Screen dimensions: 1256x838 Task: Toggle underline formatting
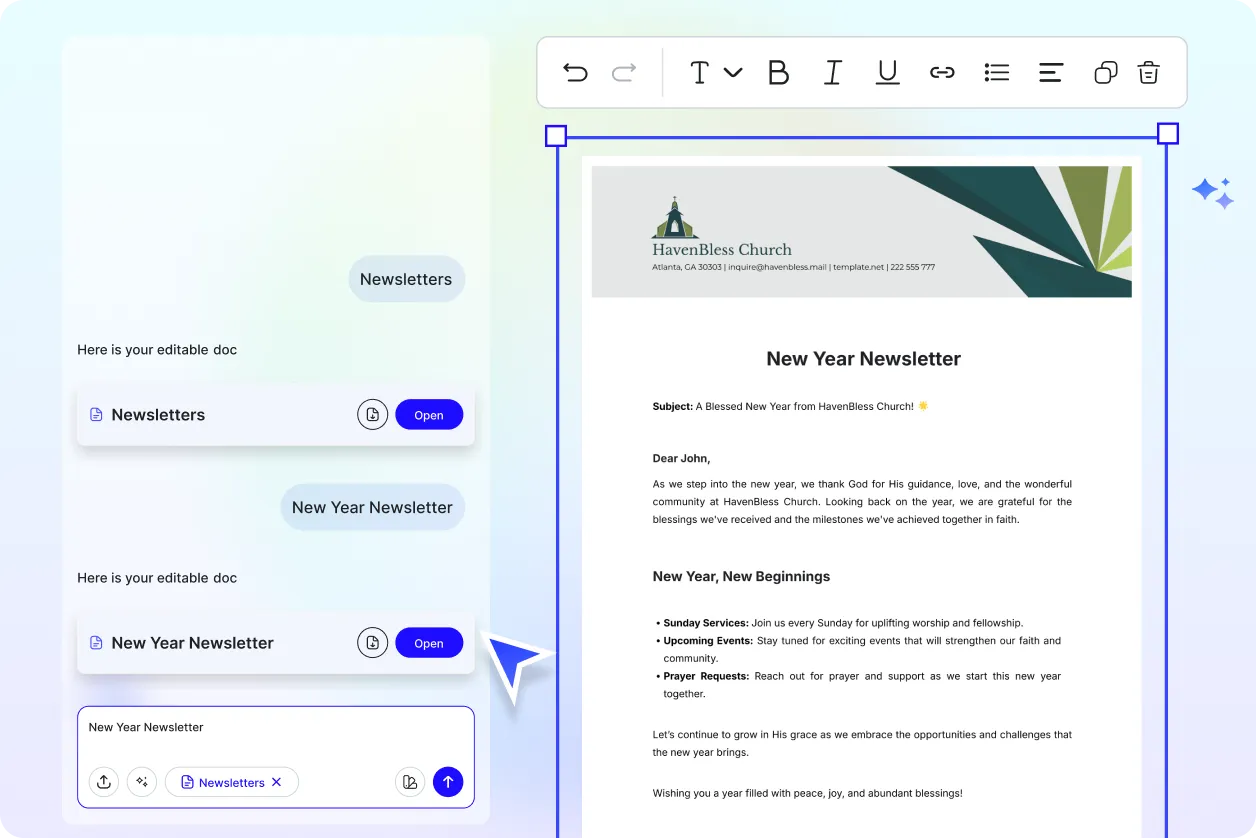click(887, 72)
